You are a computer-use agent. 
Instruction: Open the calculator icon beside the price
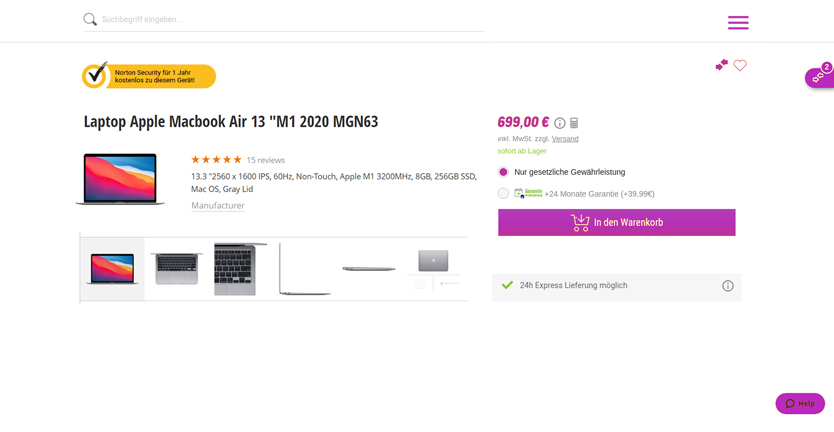(574, 123)
